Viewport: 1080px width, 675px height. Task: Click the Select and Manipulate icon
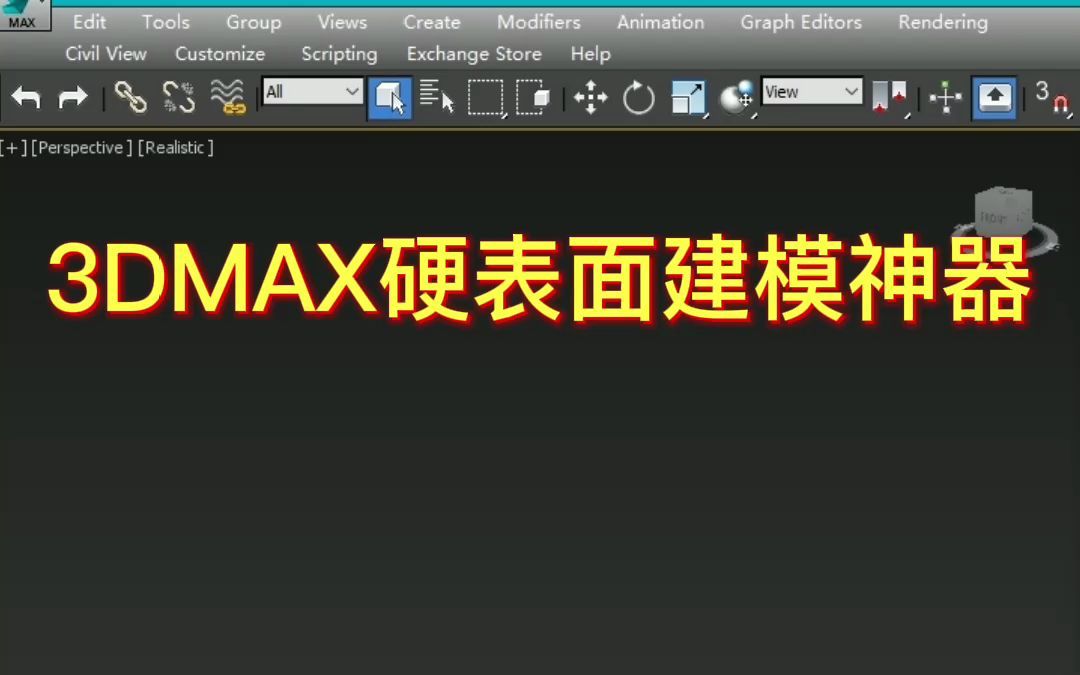point(945,97)
